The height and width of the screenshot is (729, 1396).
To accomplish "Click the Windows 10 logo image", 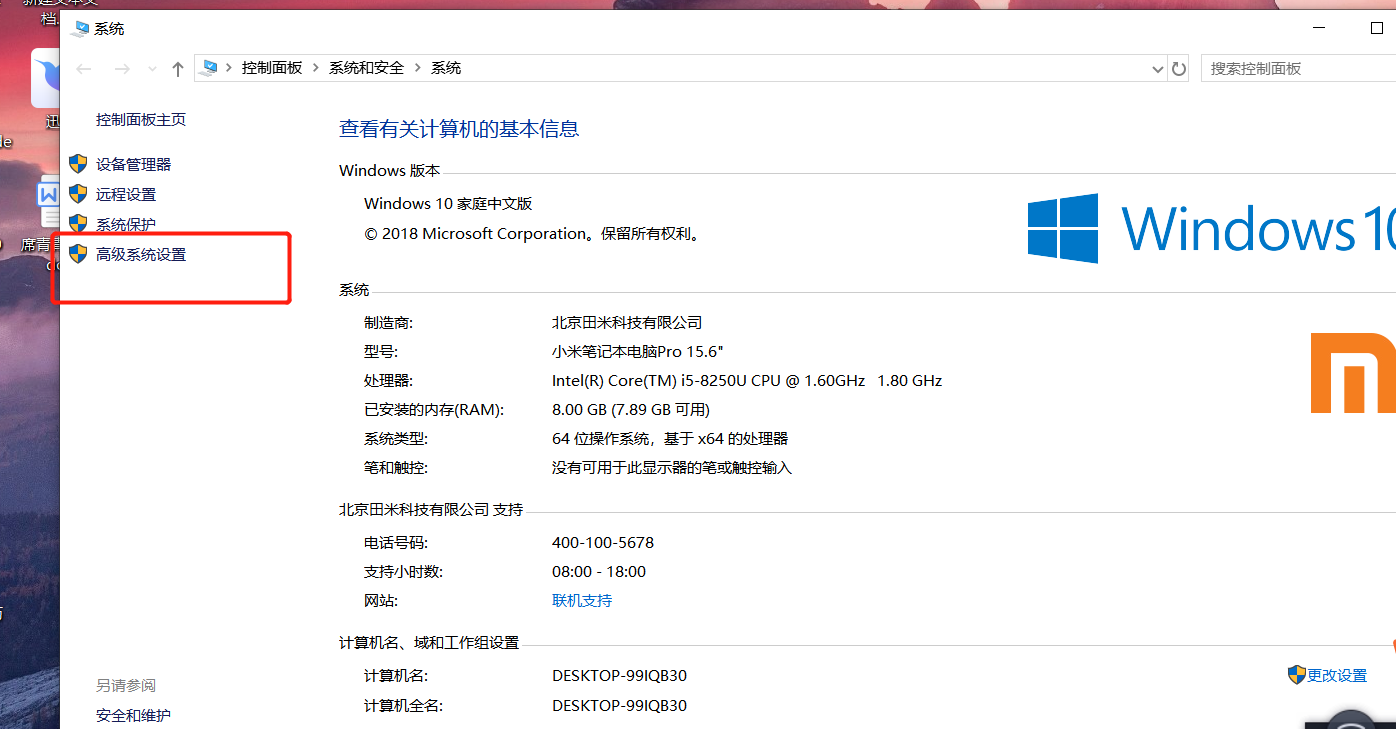I will [x=1211, y=229].
